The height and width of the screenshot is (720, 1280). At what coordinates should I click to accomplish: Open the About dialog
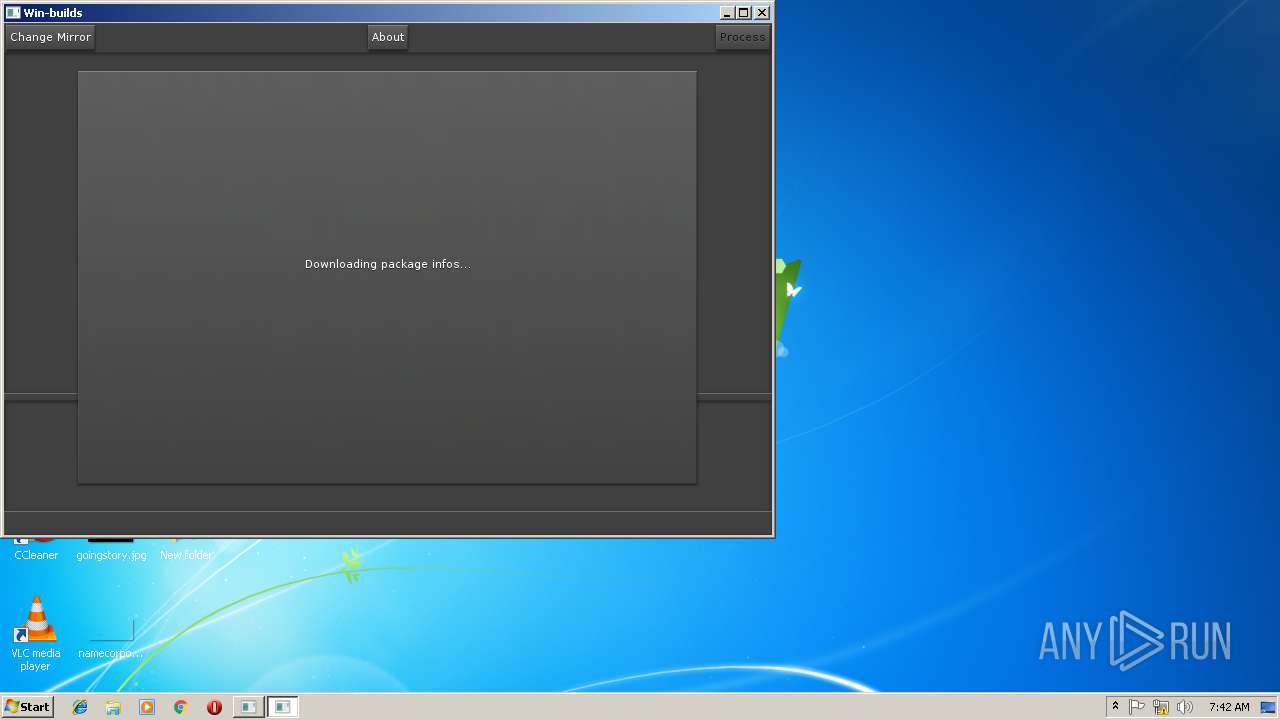pyautogui.click(x=388, y=37)
